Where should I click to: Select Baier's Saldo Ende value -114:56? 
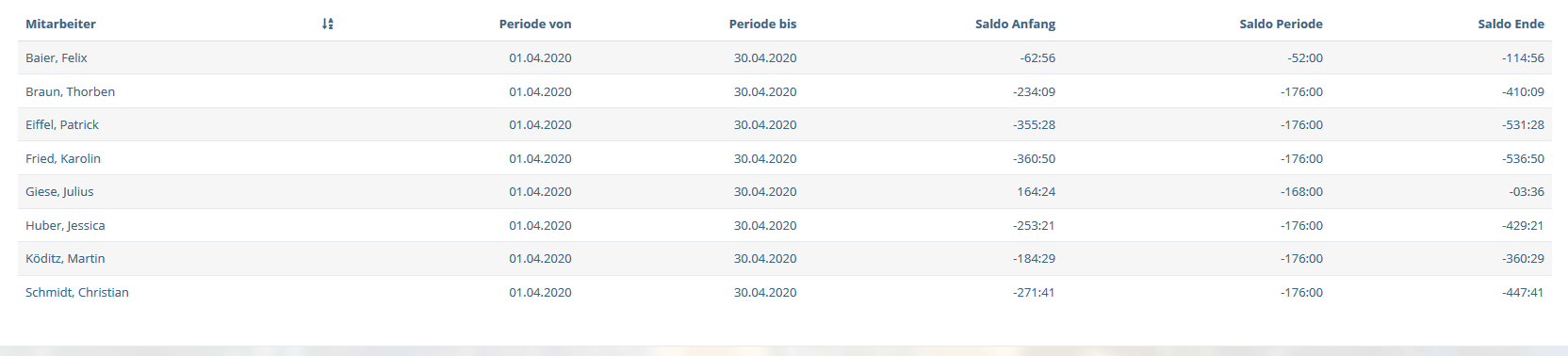1523,57
